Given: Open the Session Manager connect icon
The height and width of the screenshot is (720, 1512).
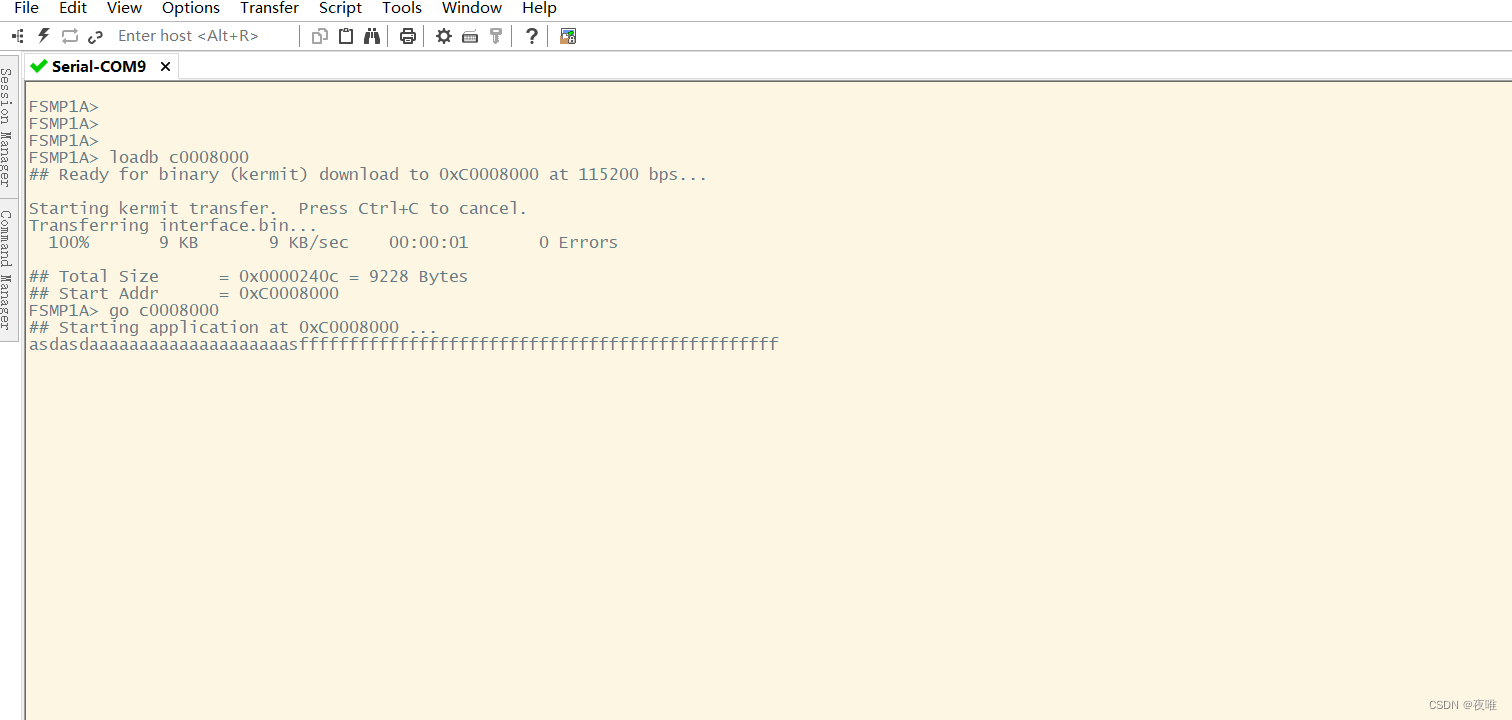Looking at the screenshot, I should (18, 36).
